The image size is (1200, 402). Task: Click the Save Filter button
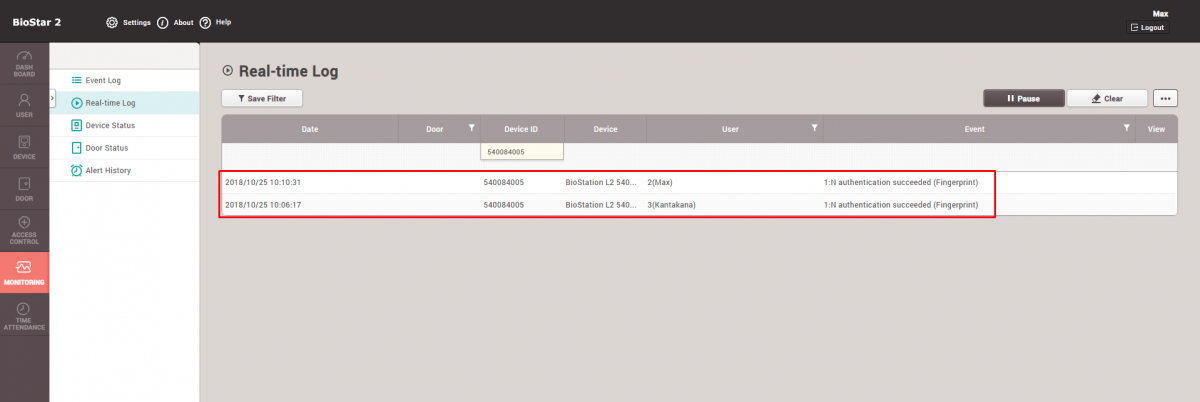pyautogui.click(x=261, y=98)
